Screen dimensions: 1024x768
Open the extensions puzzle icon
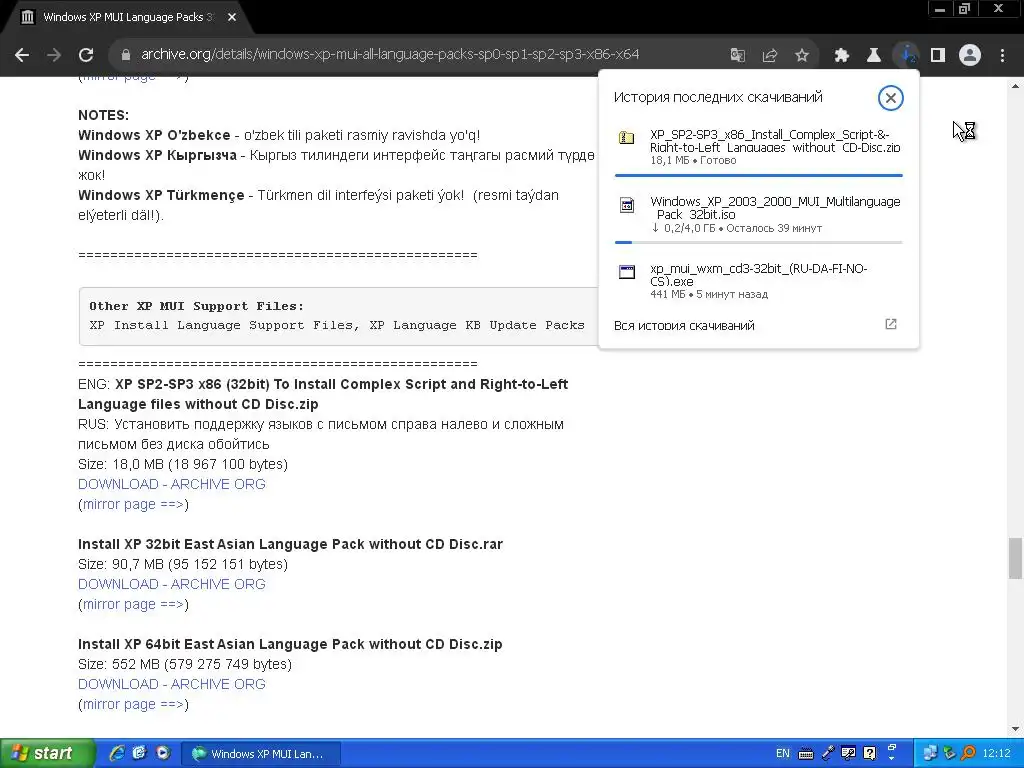(x=841, y=55)
